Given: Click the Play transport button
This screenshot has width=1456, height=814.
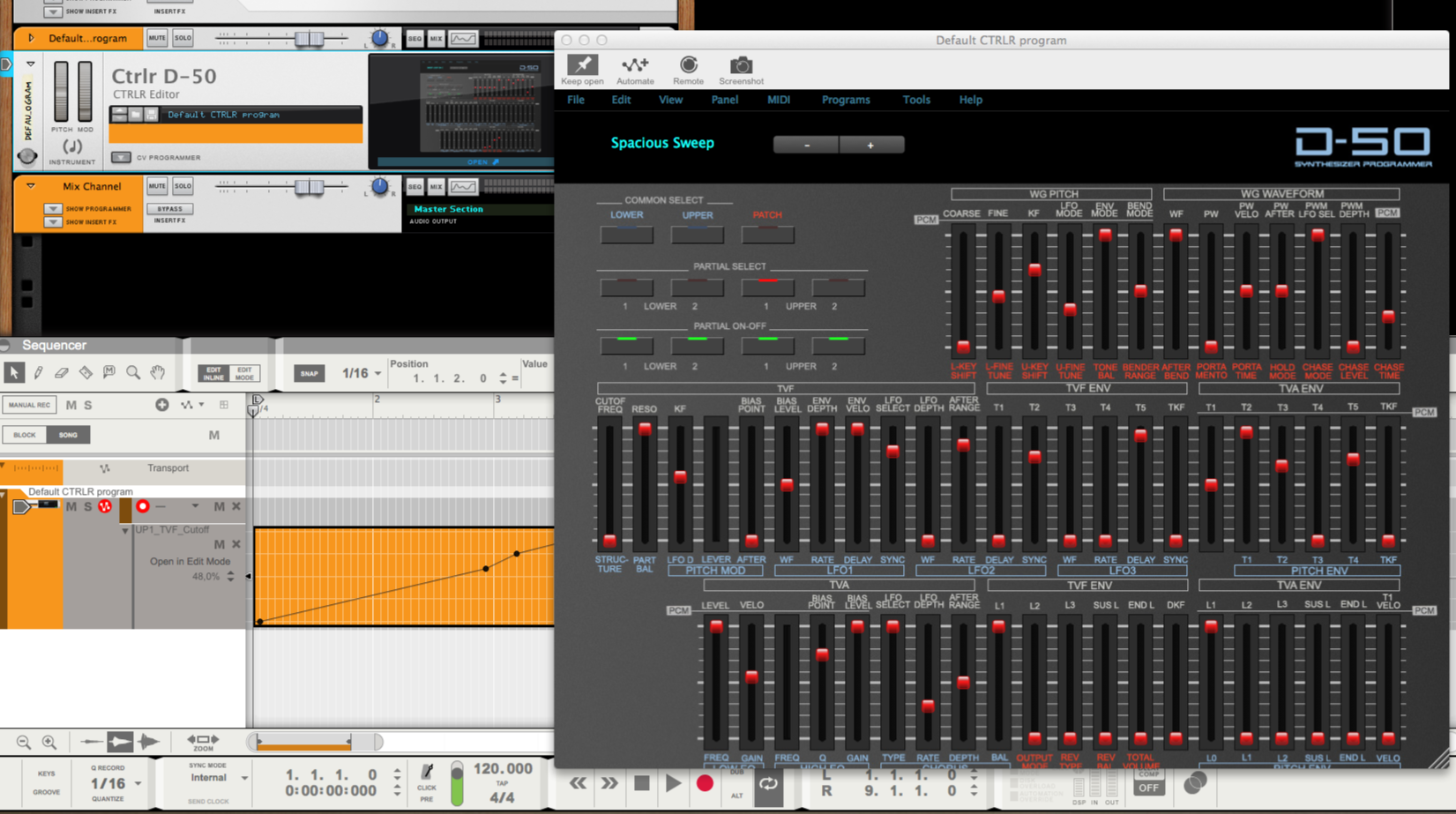Looking at the screenshot, I should tap(674, 783).
